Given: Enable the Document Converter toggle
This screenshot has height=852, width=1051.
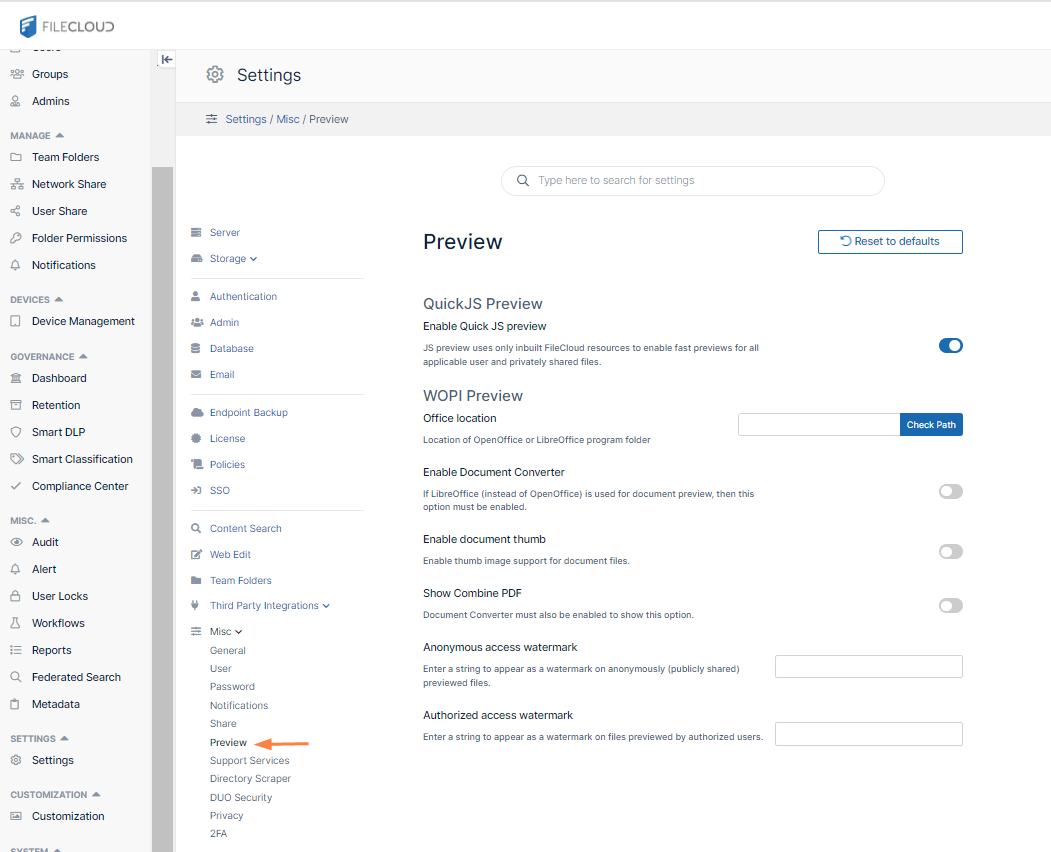Looking at the screenshot, I should click(950, 491).
